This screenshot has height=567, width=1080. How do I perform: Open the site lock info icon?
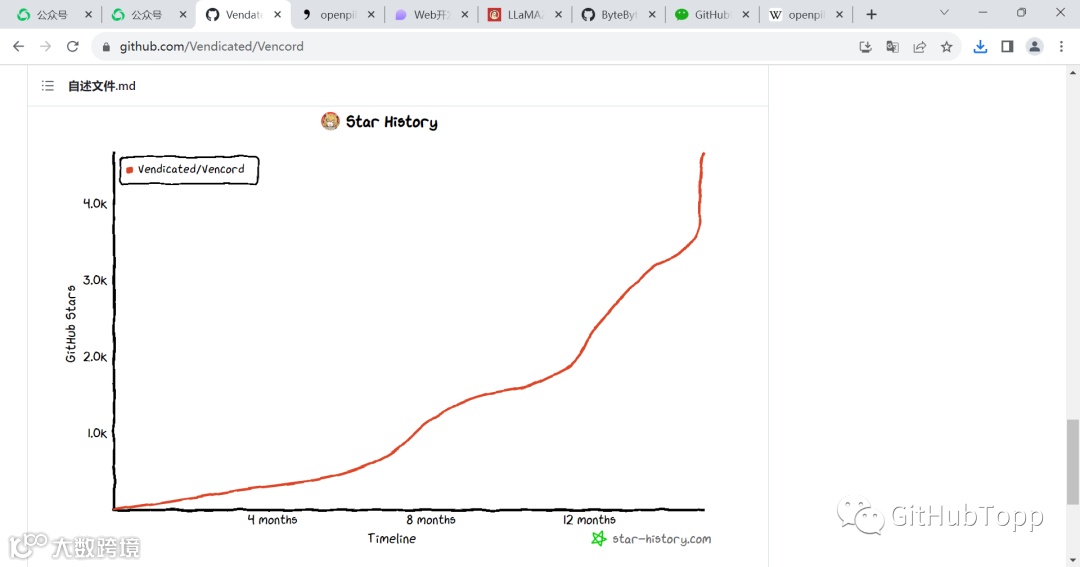pos(106,47)
